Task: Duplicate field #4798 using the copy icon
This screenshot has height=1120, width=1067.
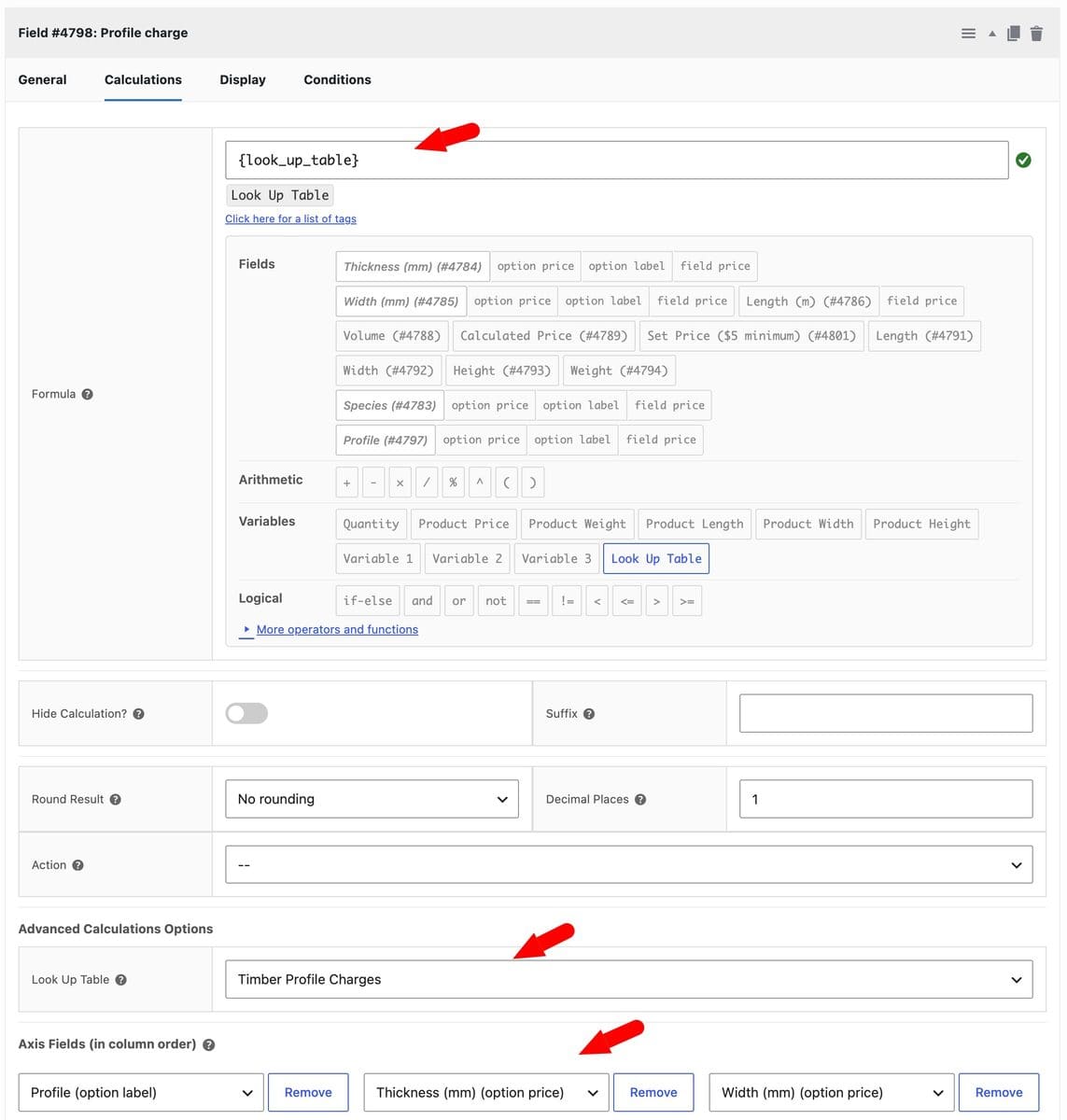Action: coord(1013,34)
